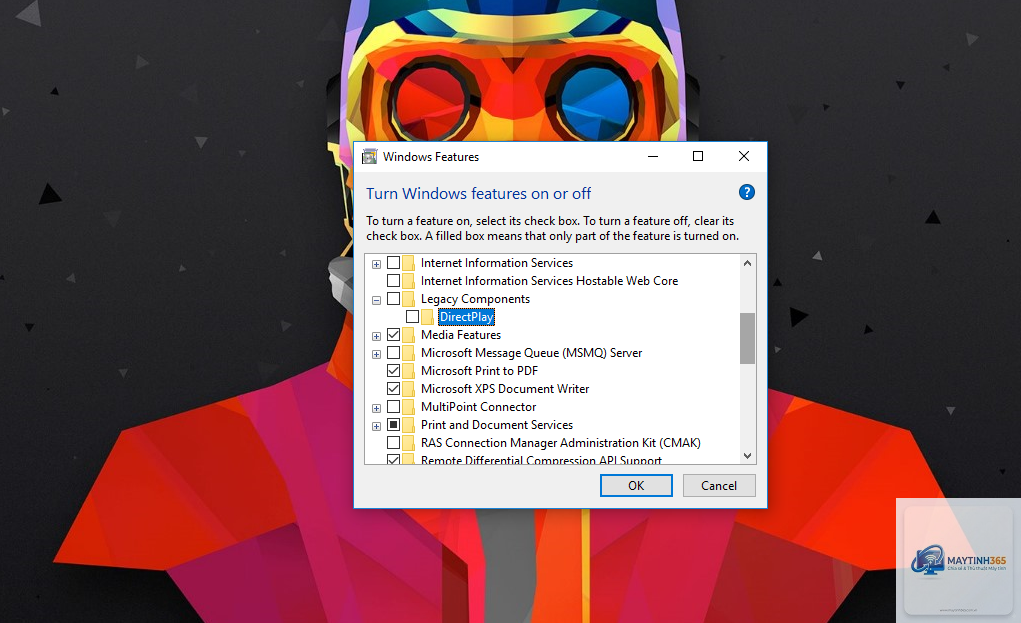Click the DirectPlay folder icon
1021x623 pixels.
coord(427,317)
